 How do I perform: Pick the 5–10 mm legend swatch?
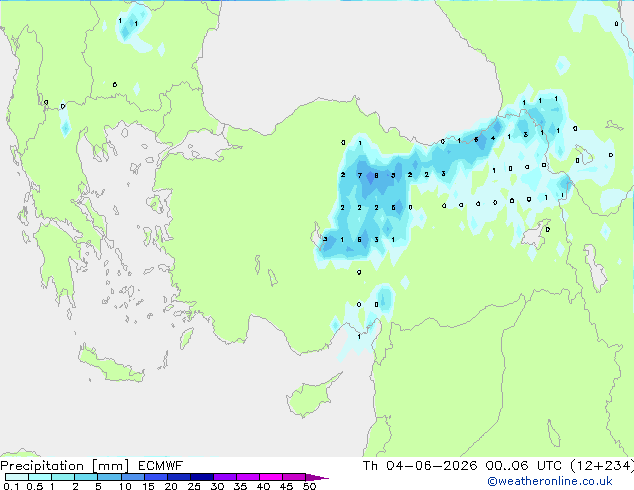[109, 477]
